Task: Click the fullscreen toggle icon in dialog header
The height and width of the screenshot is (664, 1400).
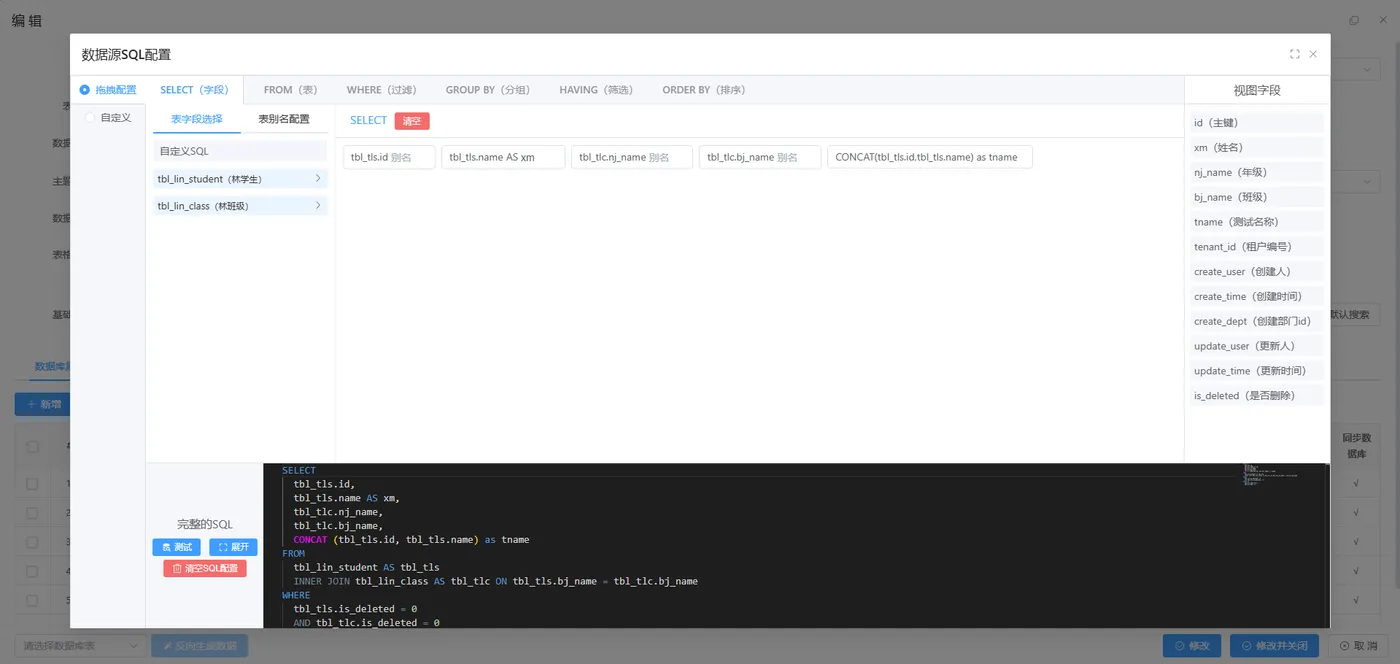Action: click(1294, 53)
